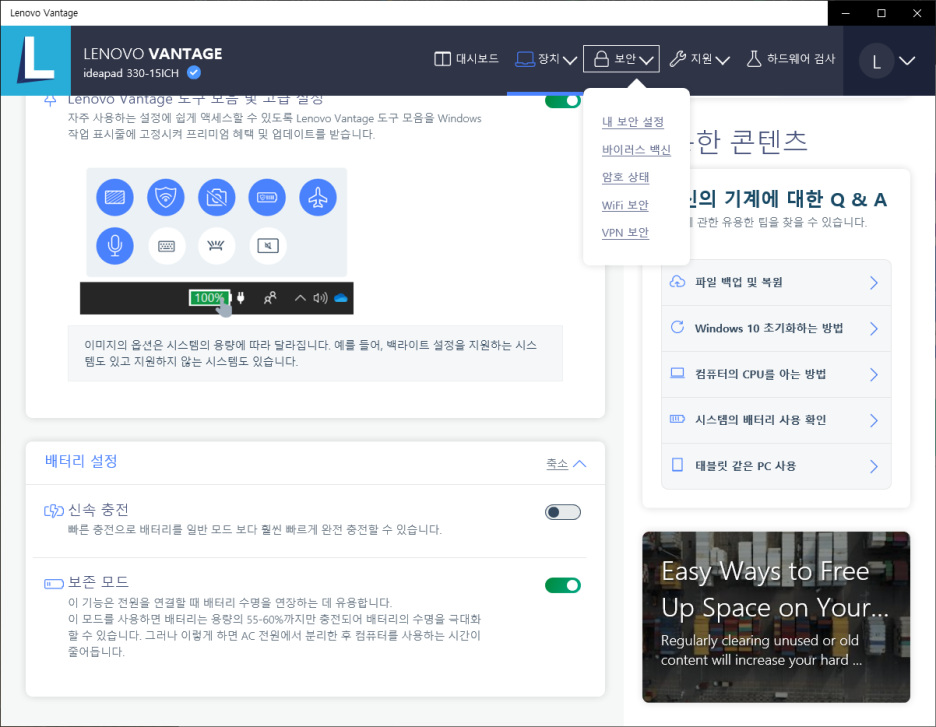Open 태블릿 같은 PC 사용 article
936x727 pixels.
776,466
